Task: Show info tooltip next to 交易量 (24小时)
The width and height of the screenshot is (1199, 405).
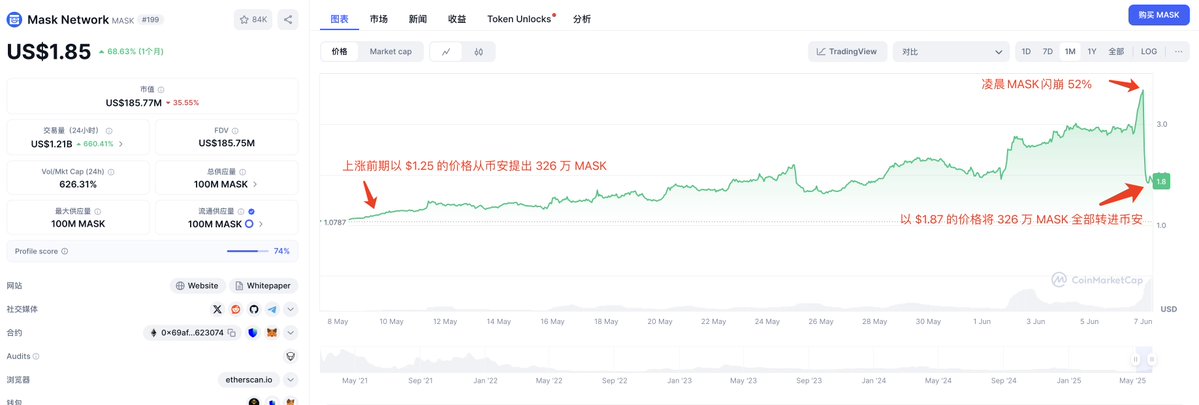Action: pyautogui.click(x=109, y=131)
